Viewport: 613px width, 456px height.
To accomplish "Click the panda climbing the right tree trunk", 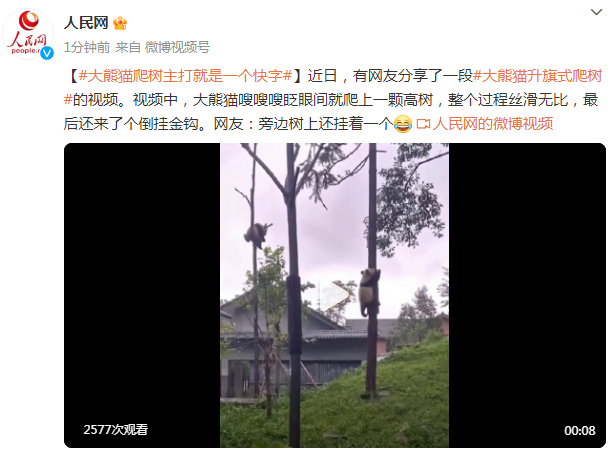I will coord(369,291).
